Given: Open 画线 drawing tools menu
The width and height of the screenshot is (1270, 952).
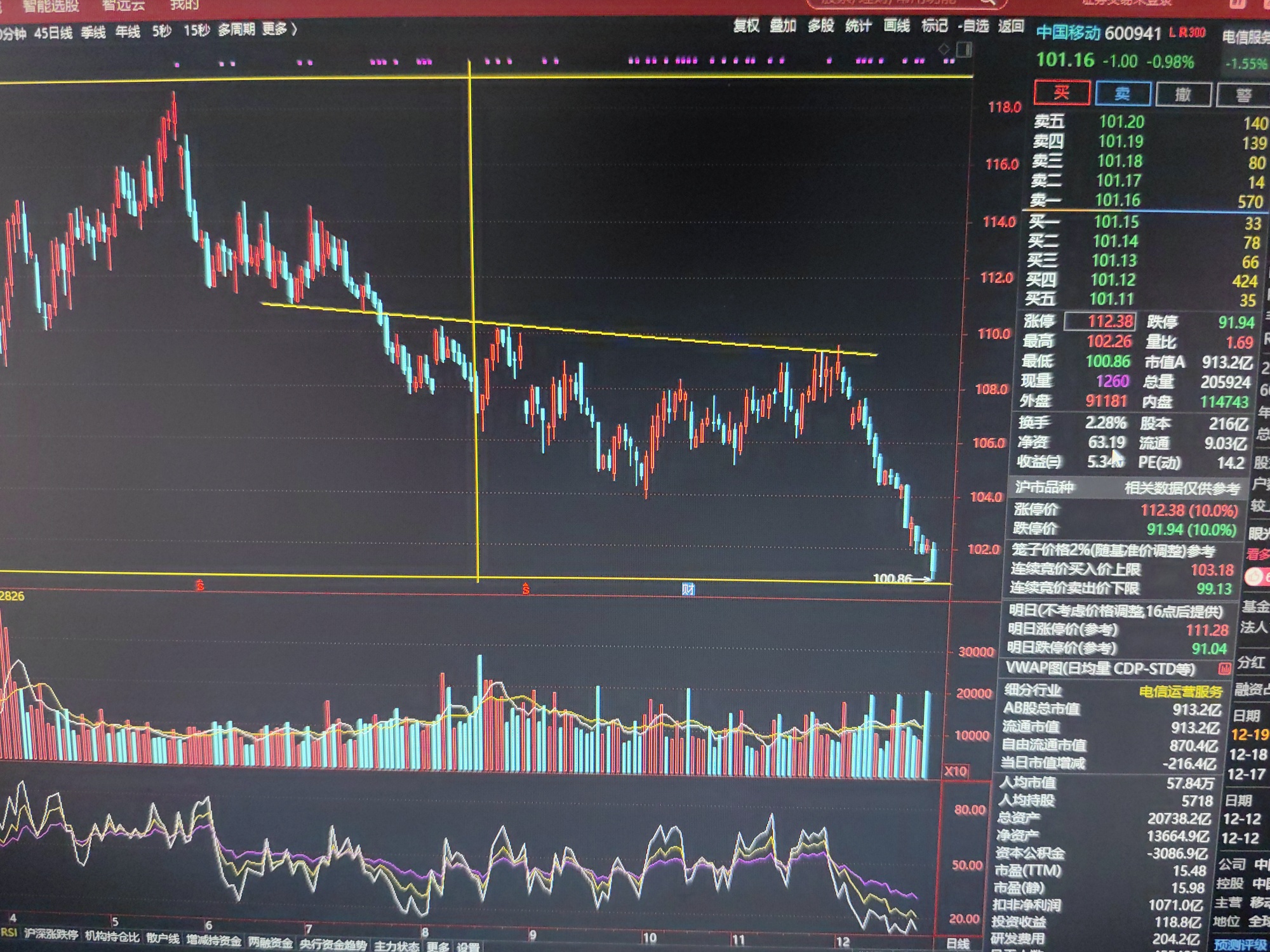Looking at the screenshot, I should click(897, 26).
